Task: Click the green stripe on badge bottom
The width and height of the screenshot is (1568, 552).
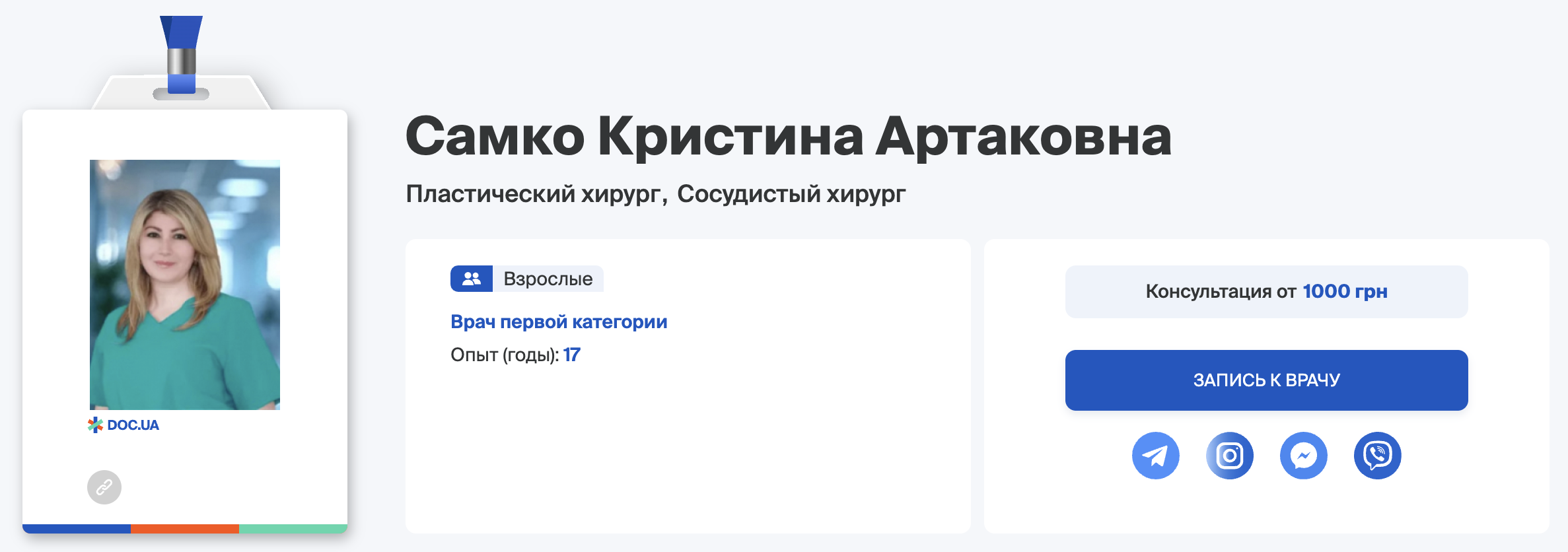Action: [x=293, y=529]
